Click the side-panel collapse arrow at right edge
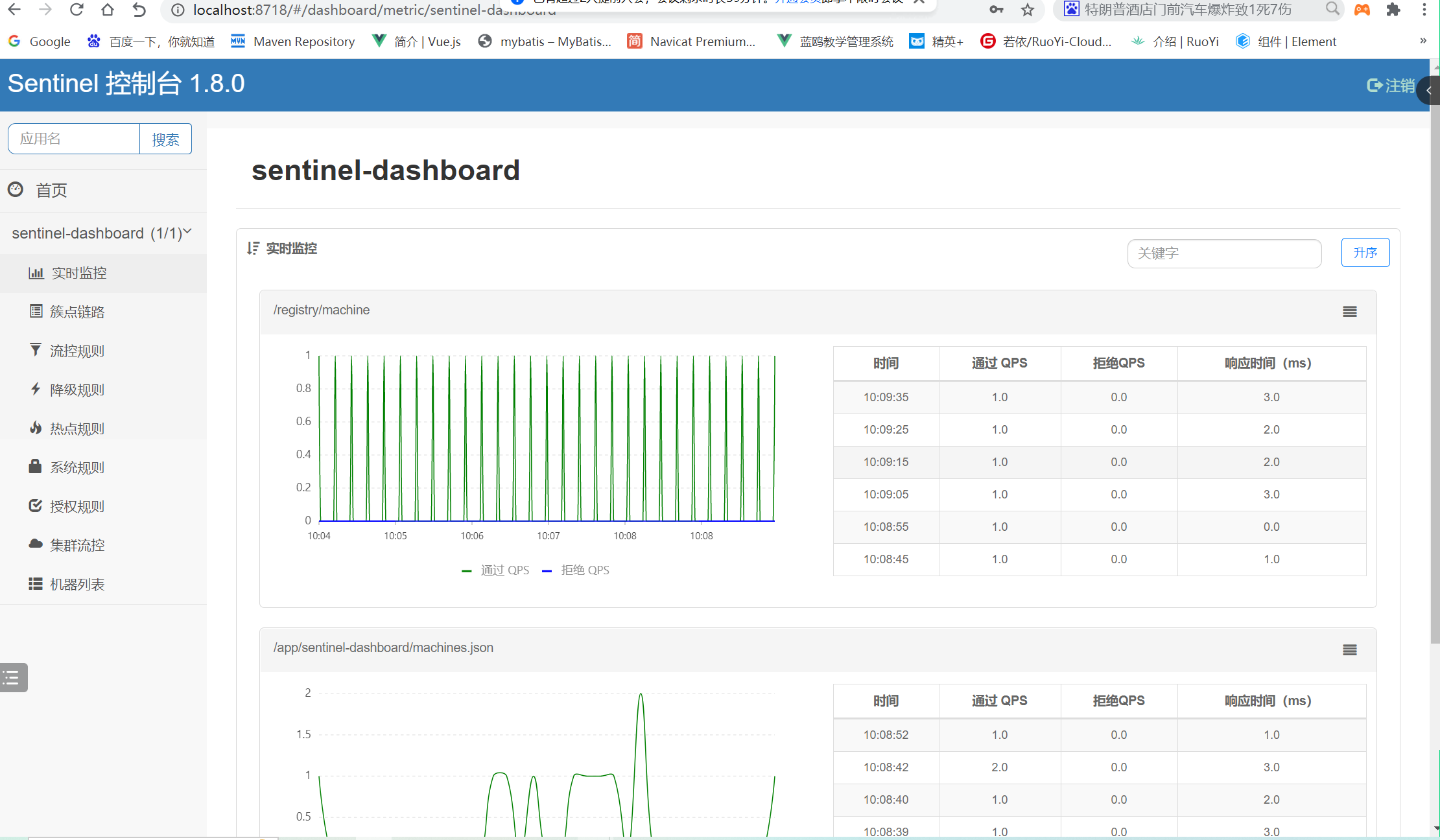Viewport: 1440px width, 840px height. point(1428,90)
